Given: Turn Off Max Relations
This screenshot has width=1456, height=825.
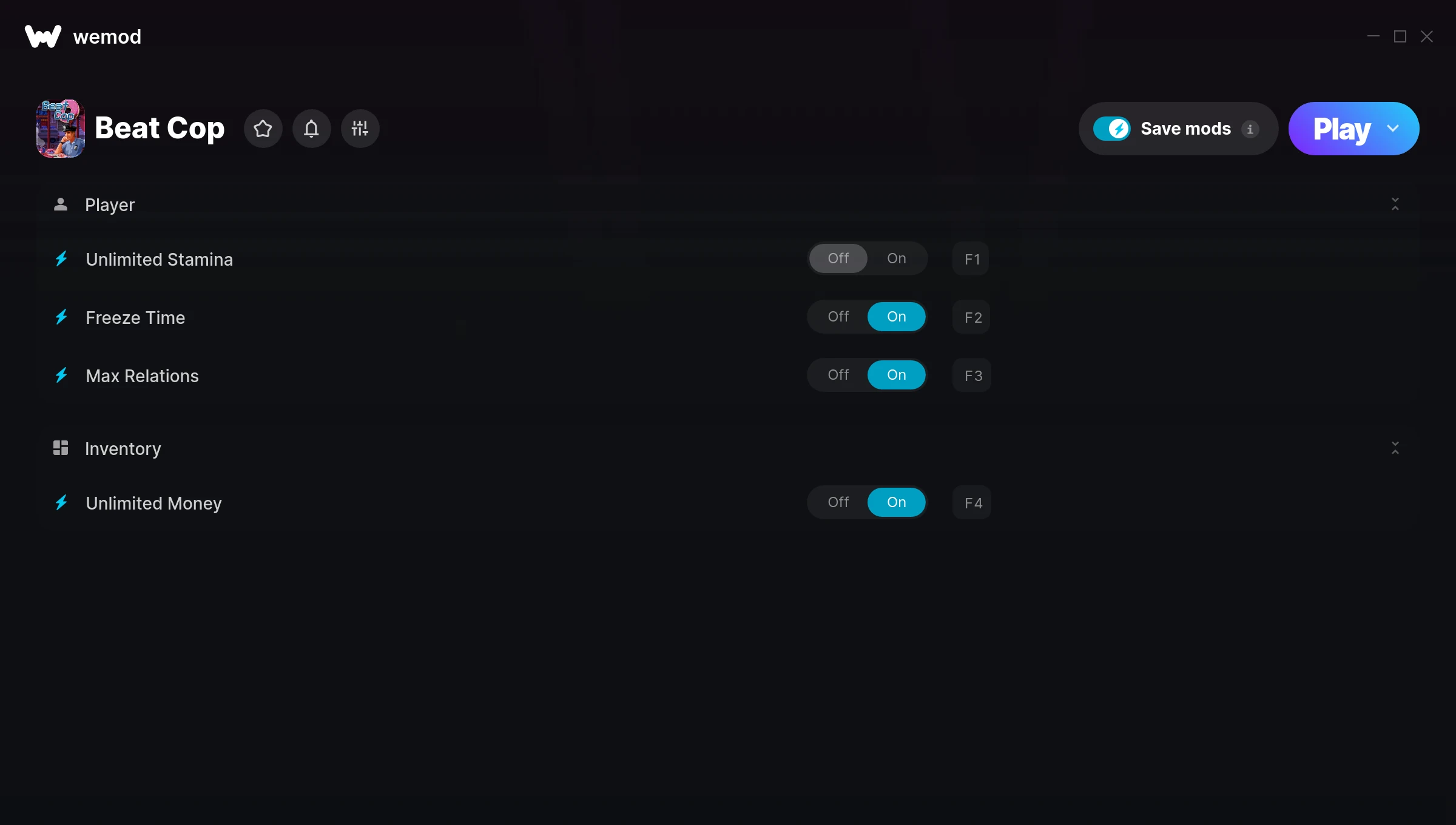Looking at the screenshot, I should (x=838, y=375).
